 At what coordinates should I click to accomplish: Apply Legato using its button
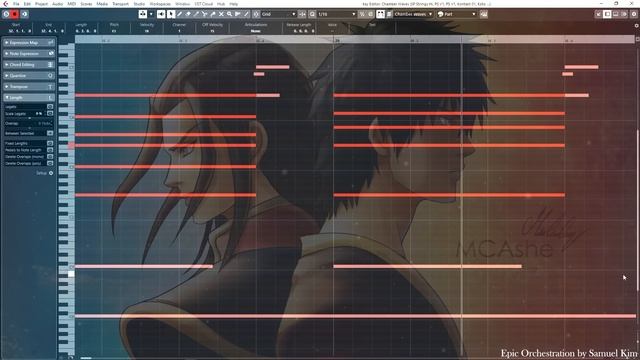click(50, 107)
